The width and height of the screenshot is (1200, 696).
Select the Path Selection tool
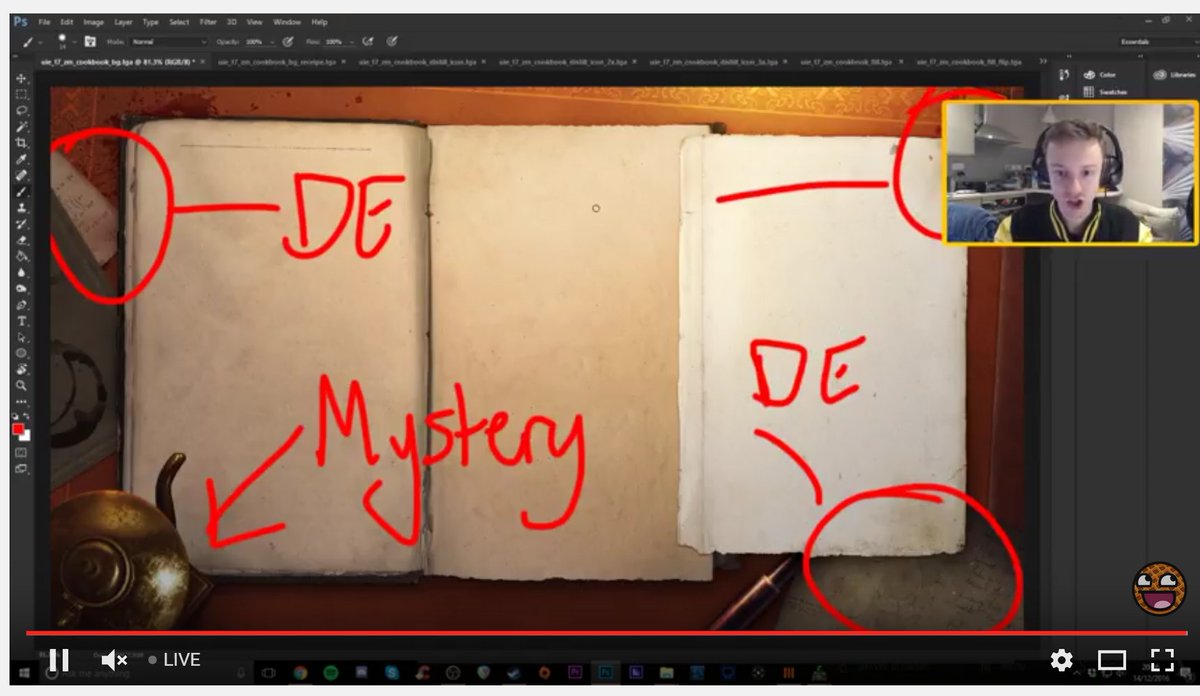coord(22,337)
